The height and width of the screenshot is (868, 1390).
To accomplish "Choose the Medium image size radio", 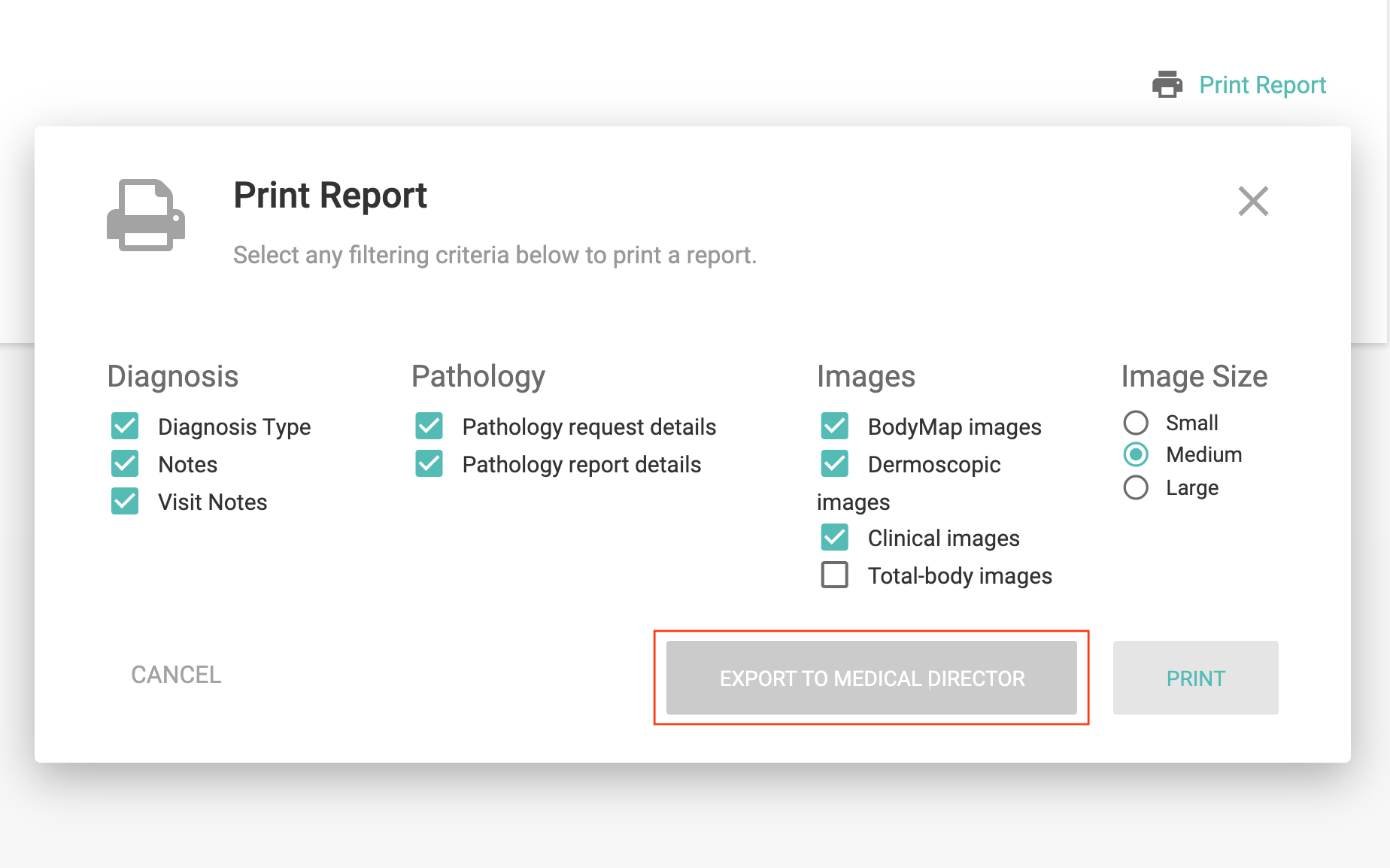I will (x=1136, y=454).
